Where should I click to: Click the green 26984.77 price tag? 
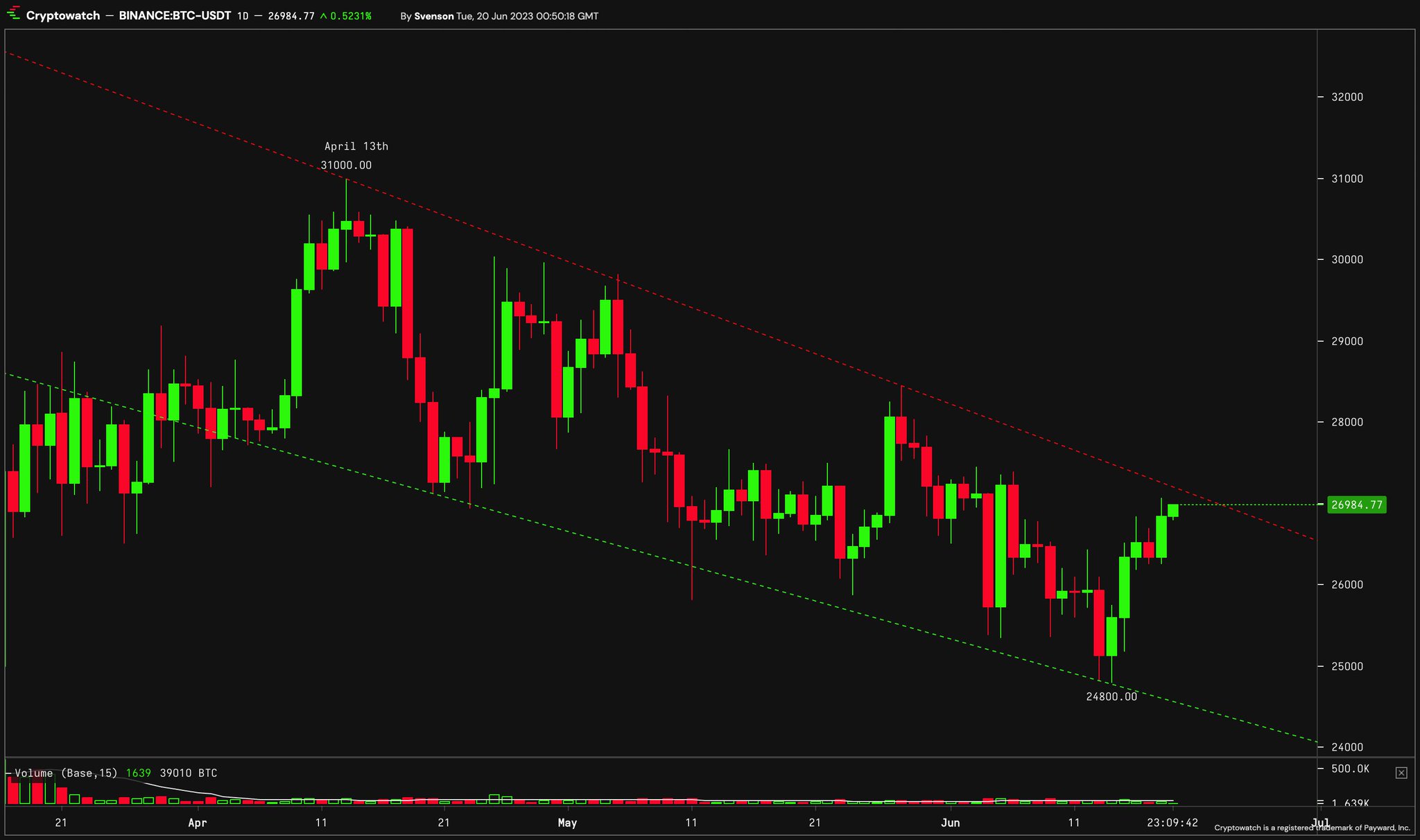(x=1356, y=505)
